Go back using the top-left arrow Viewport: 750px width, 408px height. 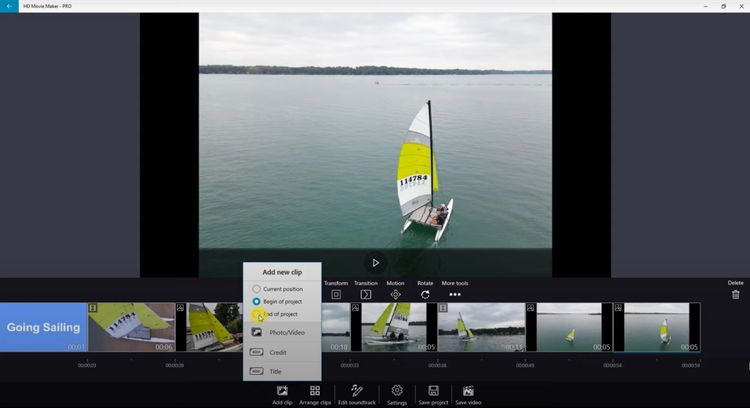pyautogui.click(x=9, y=6)
